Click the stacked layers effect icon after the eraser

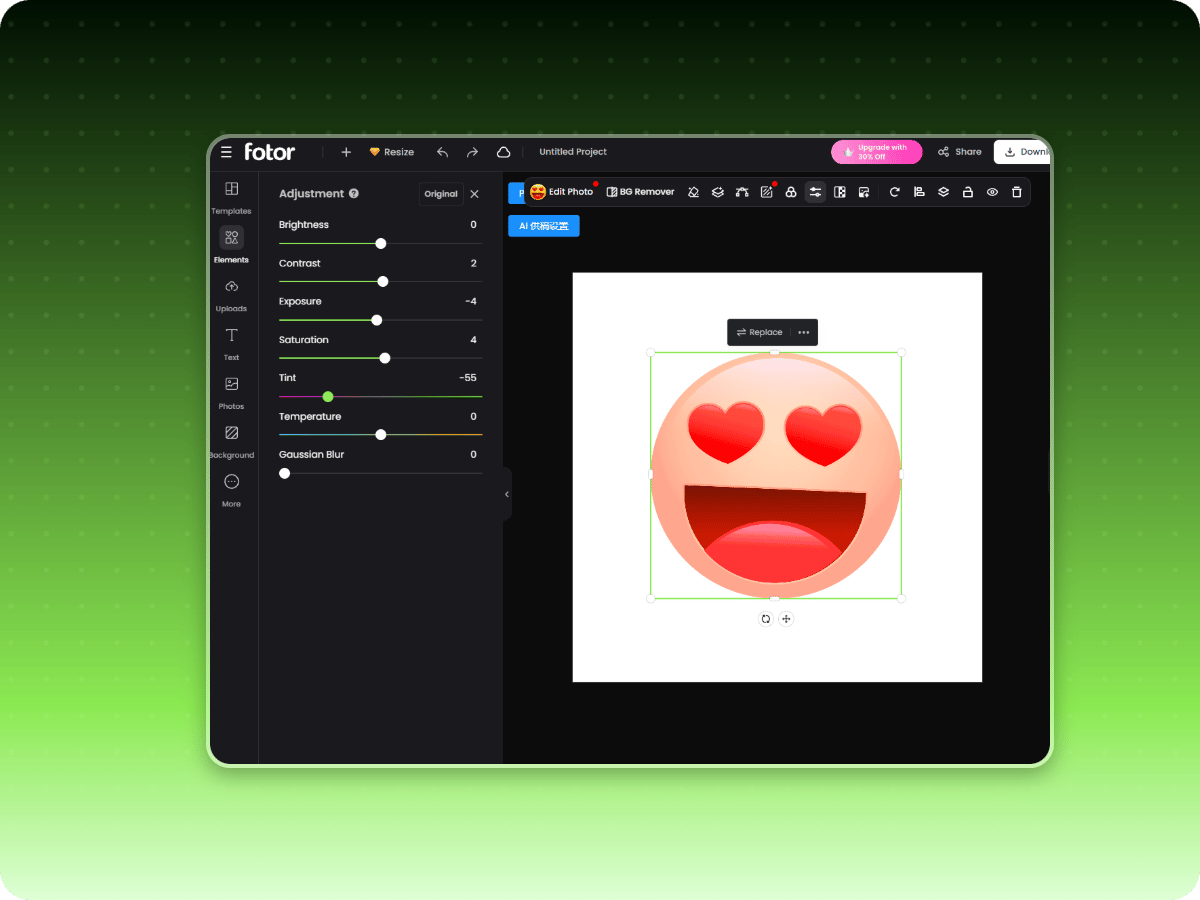point(718,192)
